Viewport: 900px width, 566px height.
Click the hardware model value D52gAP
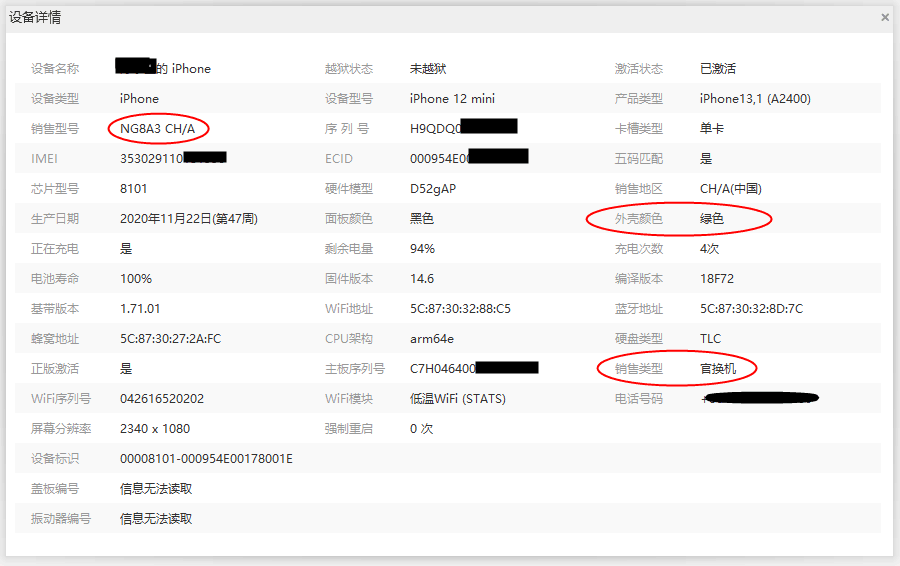tap(433, 189)
